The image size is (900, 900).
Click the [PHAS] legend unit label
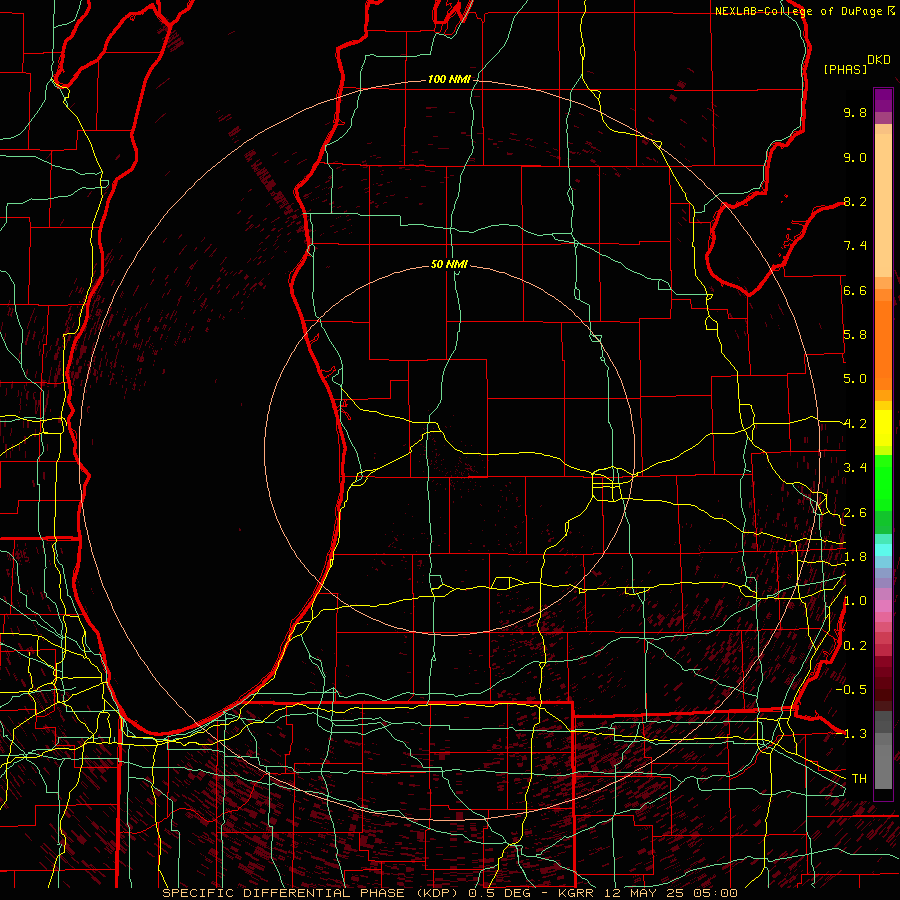[x=845, y=70]
